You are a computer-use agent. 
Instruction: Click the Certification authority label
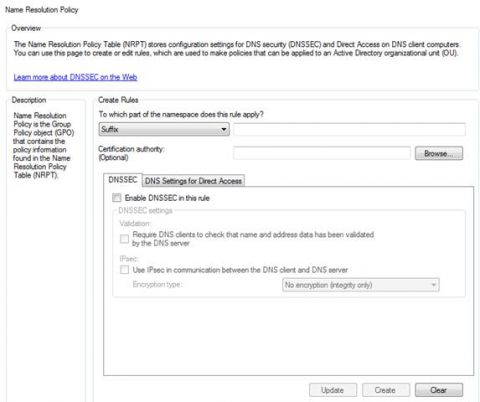coord(131,153)
